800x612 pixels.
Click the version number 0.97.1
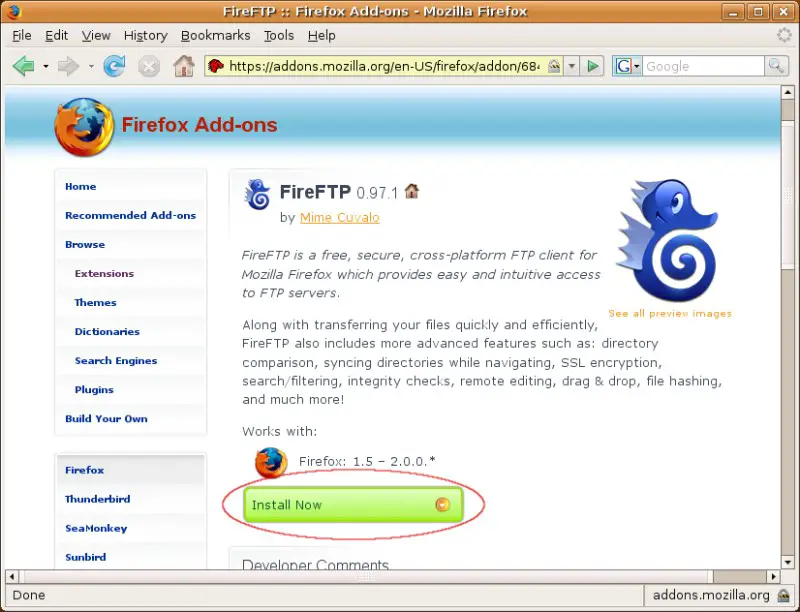[377, 193]
